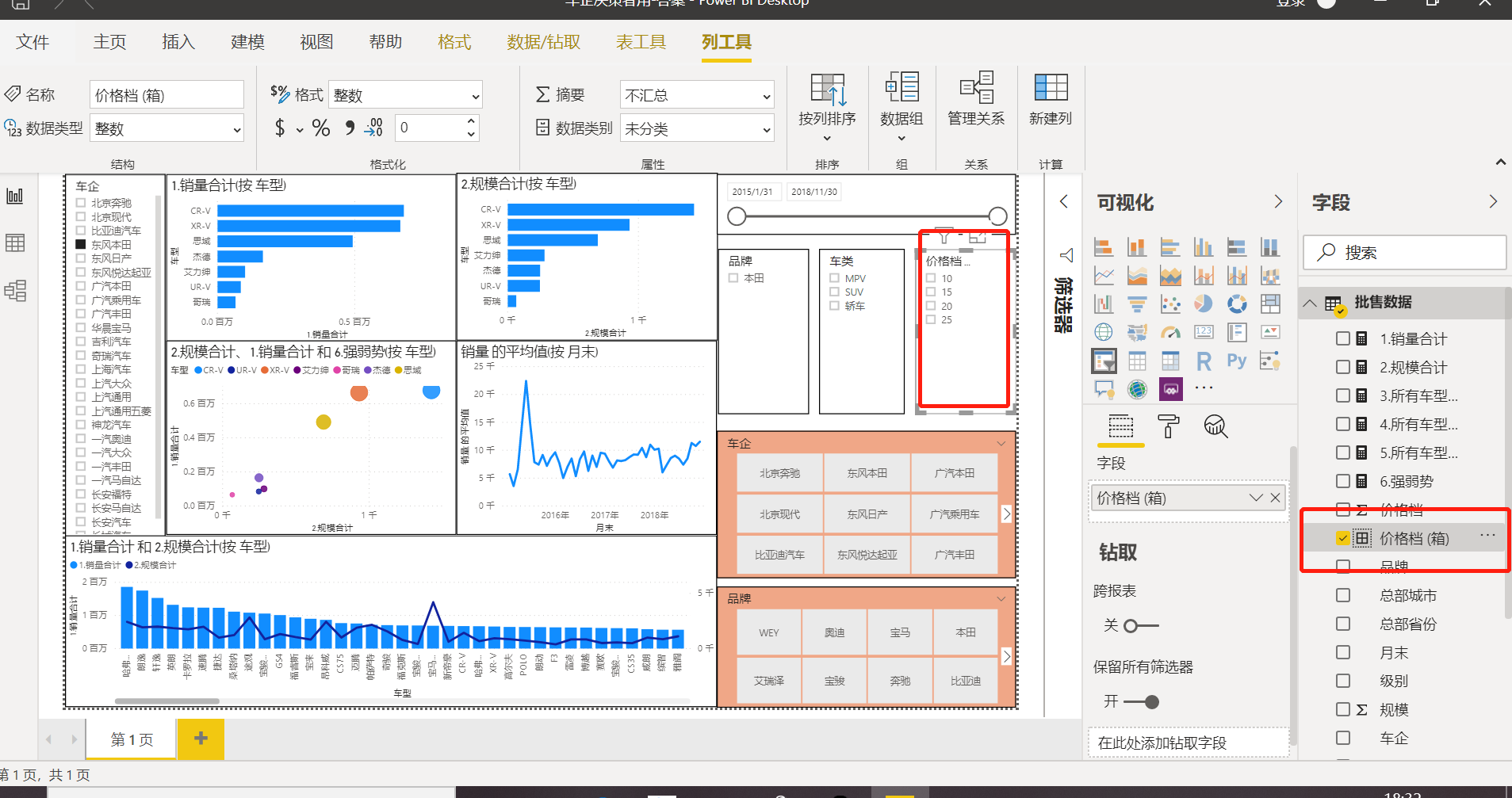Image resolution: width=1512 pixels, height=798 pixels.
Task: Choose the globe map visual
Action: tap(1104, 332)
